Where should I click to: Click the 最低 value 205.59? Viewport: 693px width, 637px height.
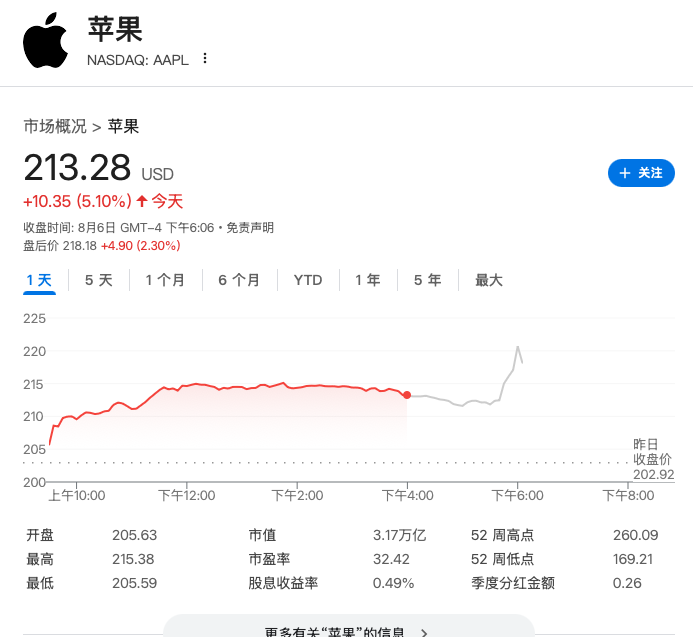click(x=134, y=583)
